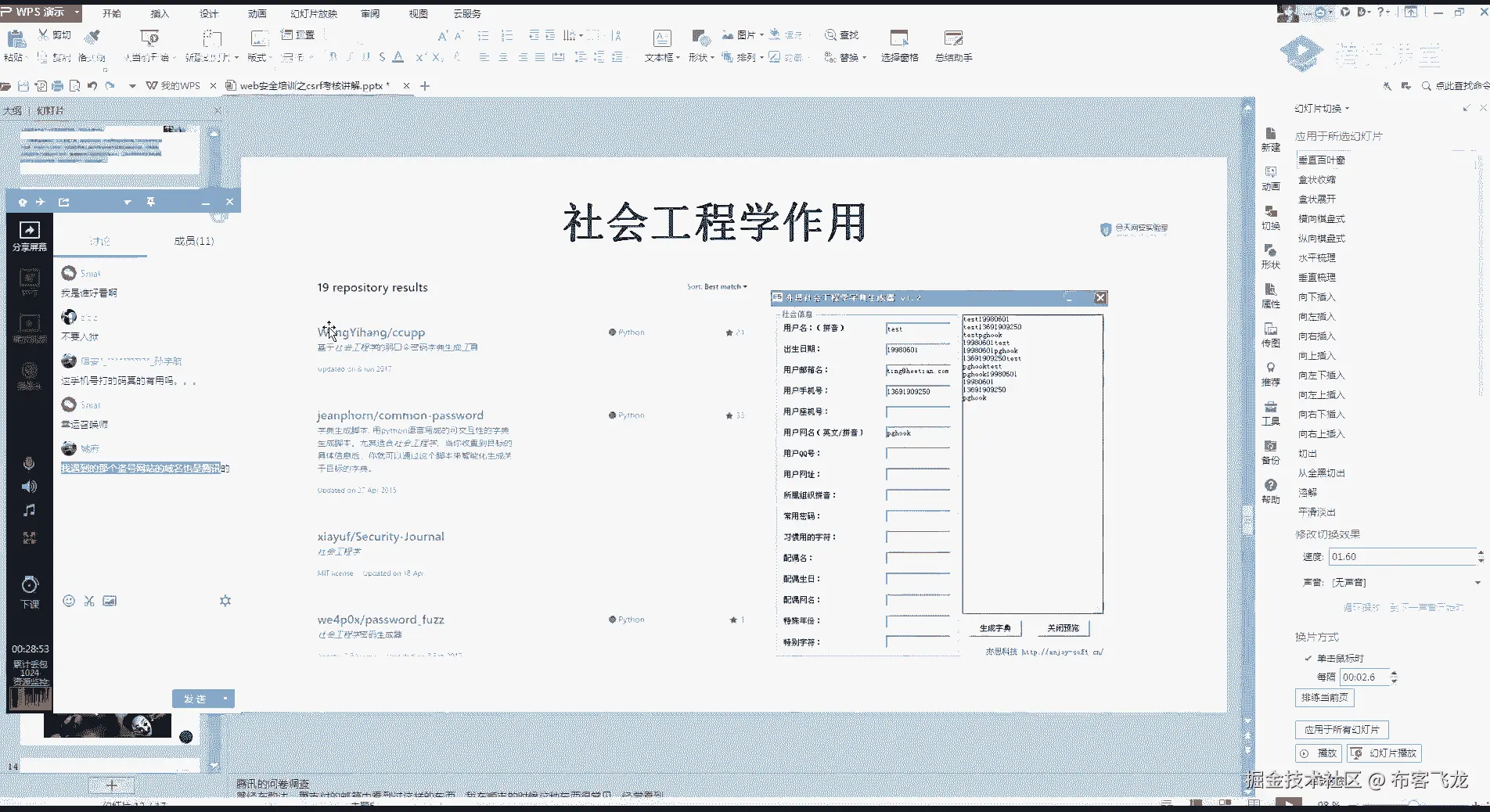Click the Find (查找) magnifier icon

tap(830, 34)
